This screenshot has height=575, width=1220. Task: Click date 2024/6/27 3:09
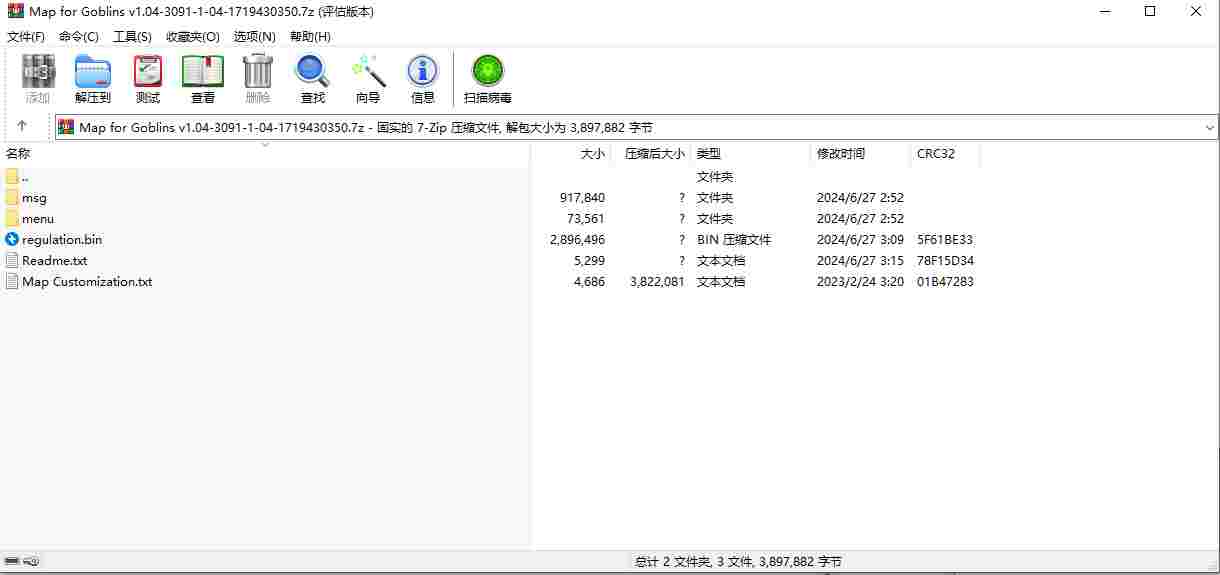click(x=860, y=240)
